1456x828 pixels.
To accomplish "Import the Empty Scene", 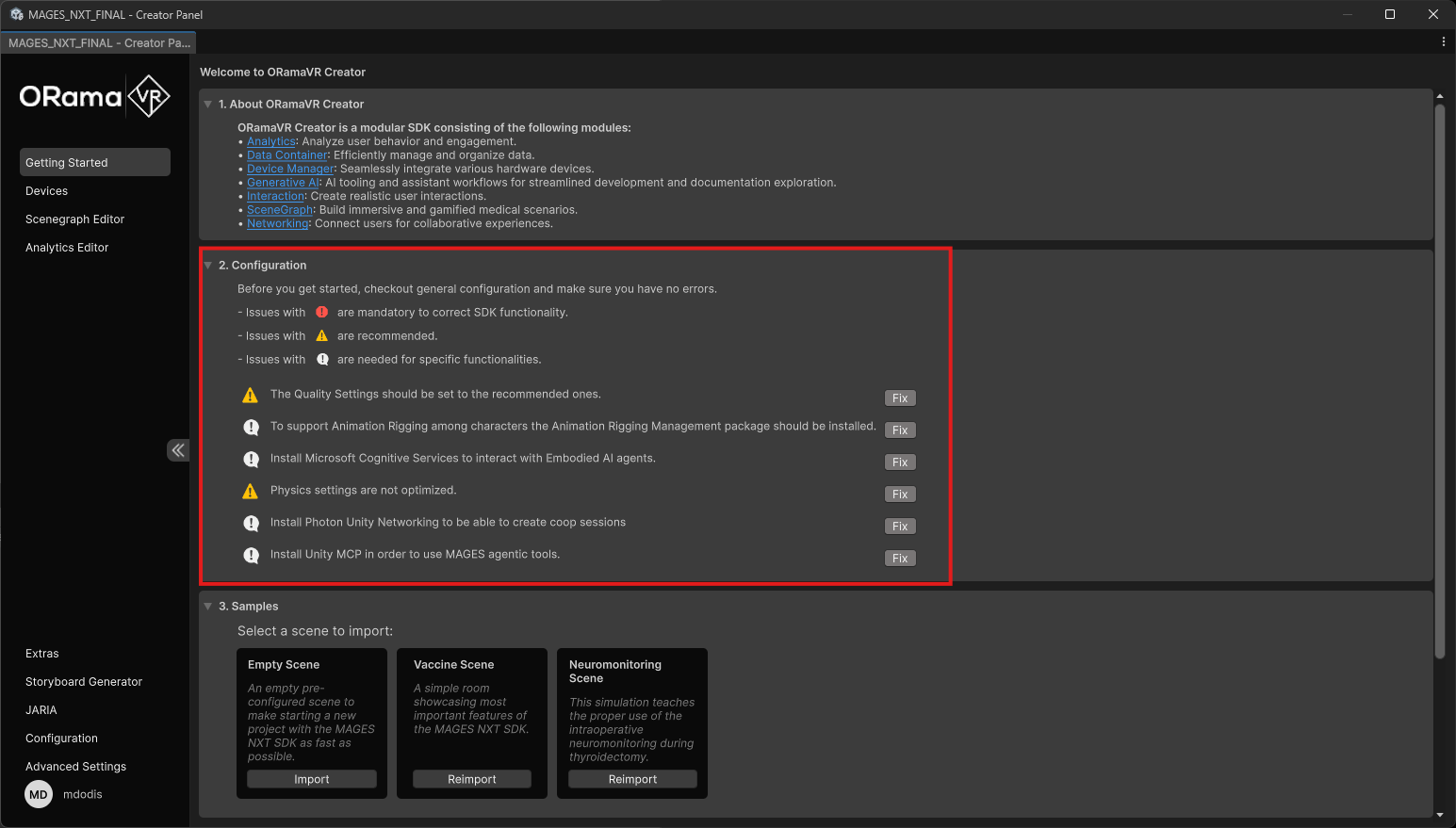I will tap(312, 779).
